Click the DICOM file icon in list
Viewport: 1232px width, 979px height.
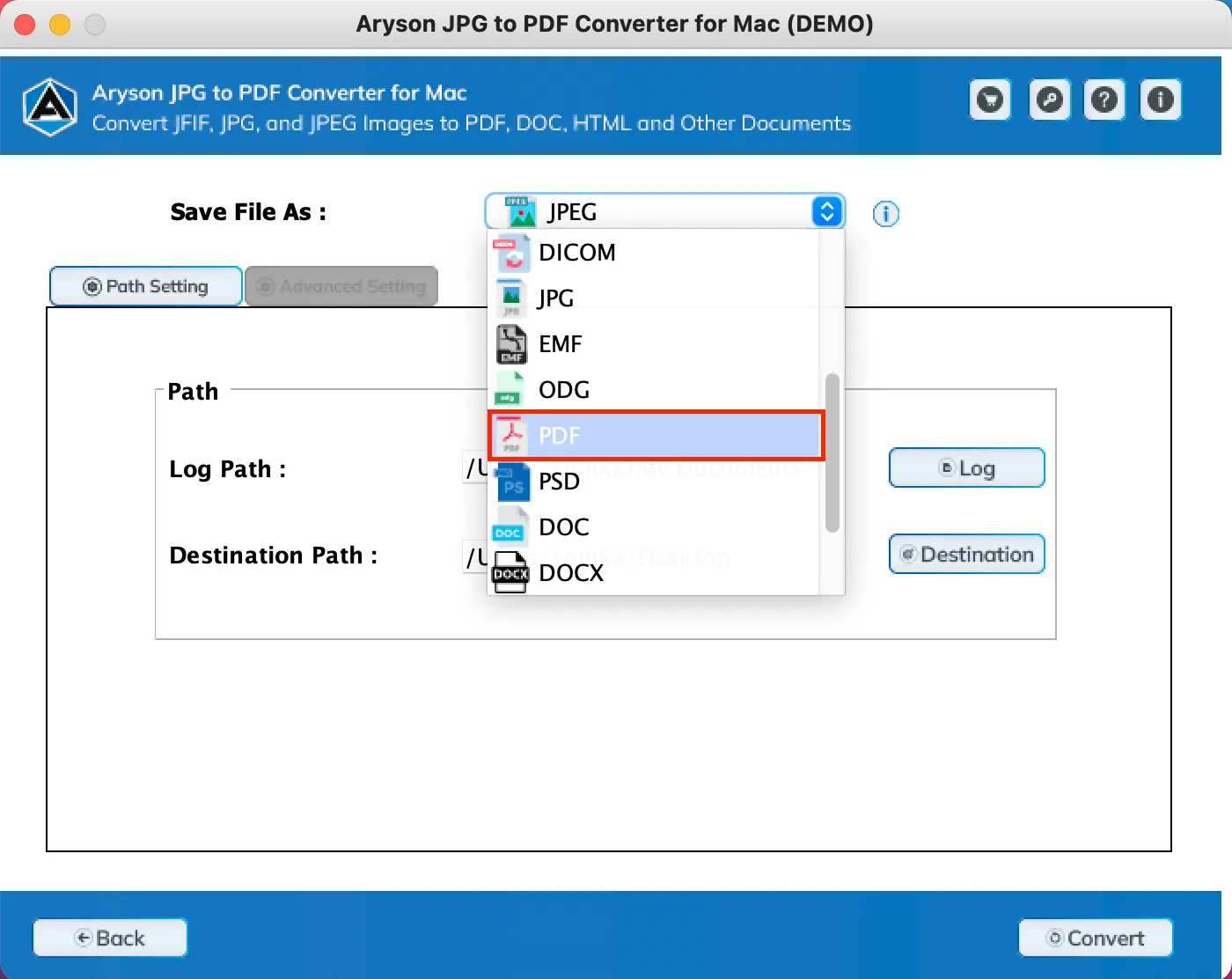511,253
